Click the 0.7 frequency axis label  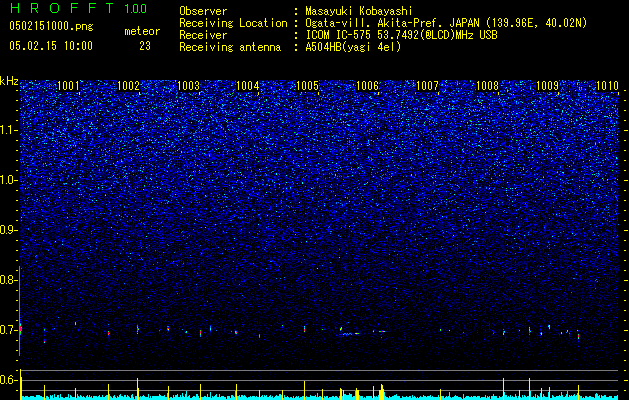7,330
